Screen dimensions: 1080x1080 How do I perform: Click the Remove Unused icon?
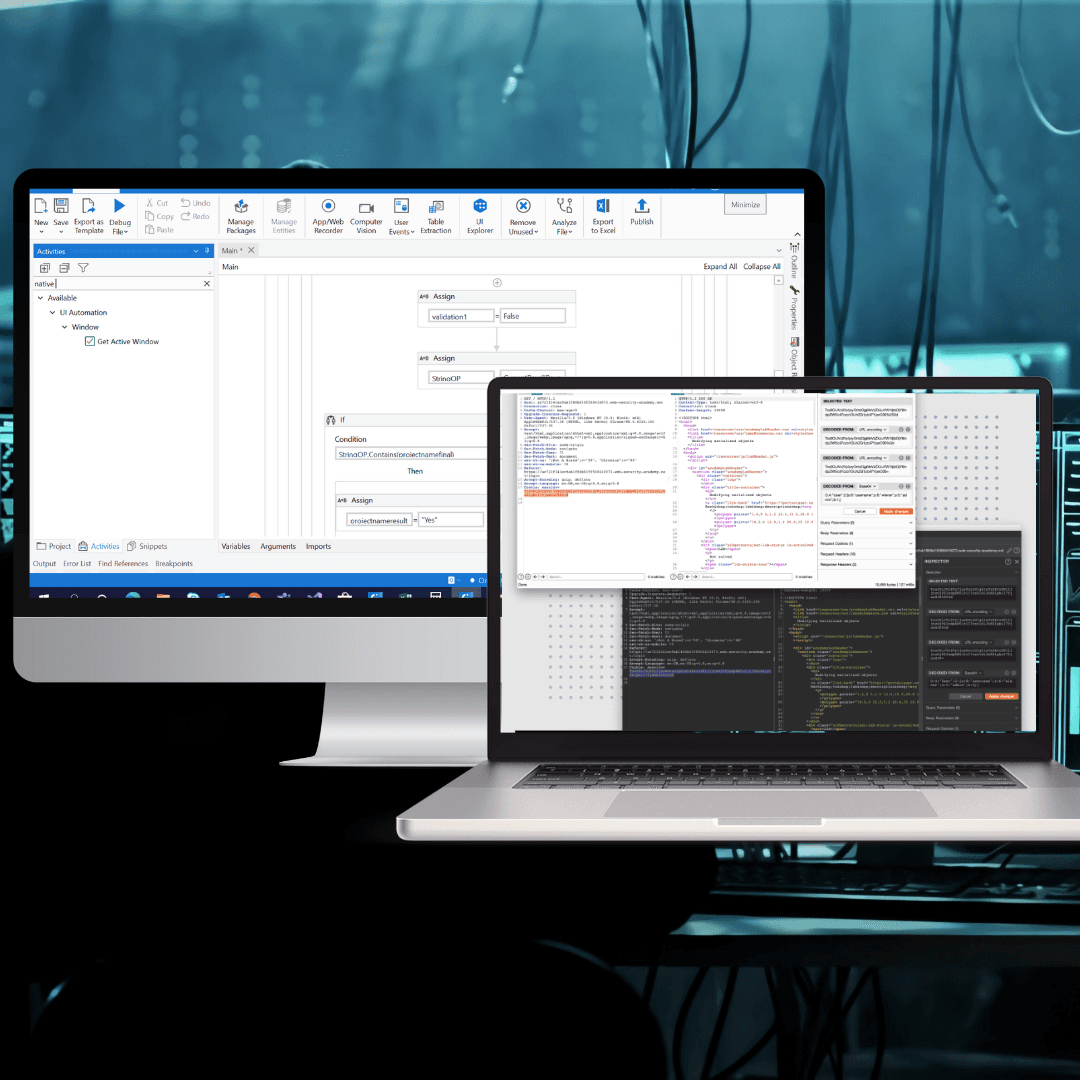[523, 206]
